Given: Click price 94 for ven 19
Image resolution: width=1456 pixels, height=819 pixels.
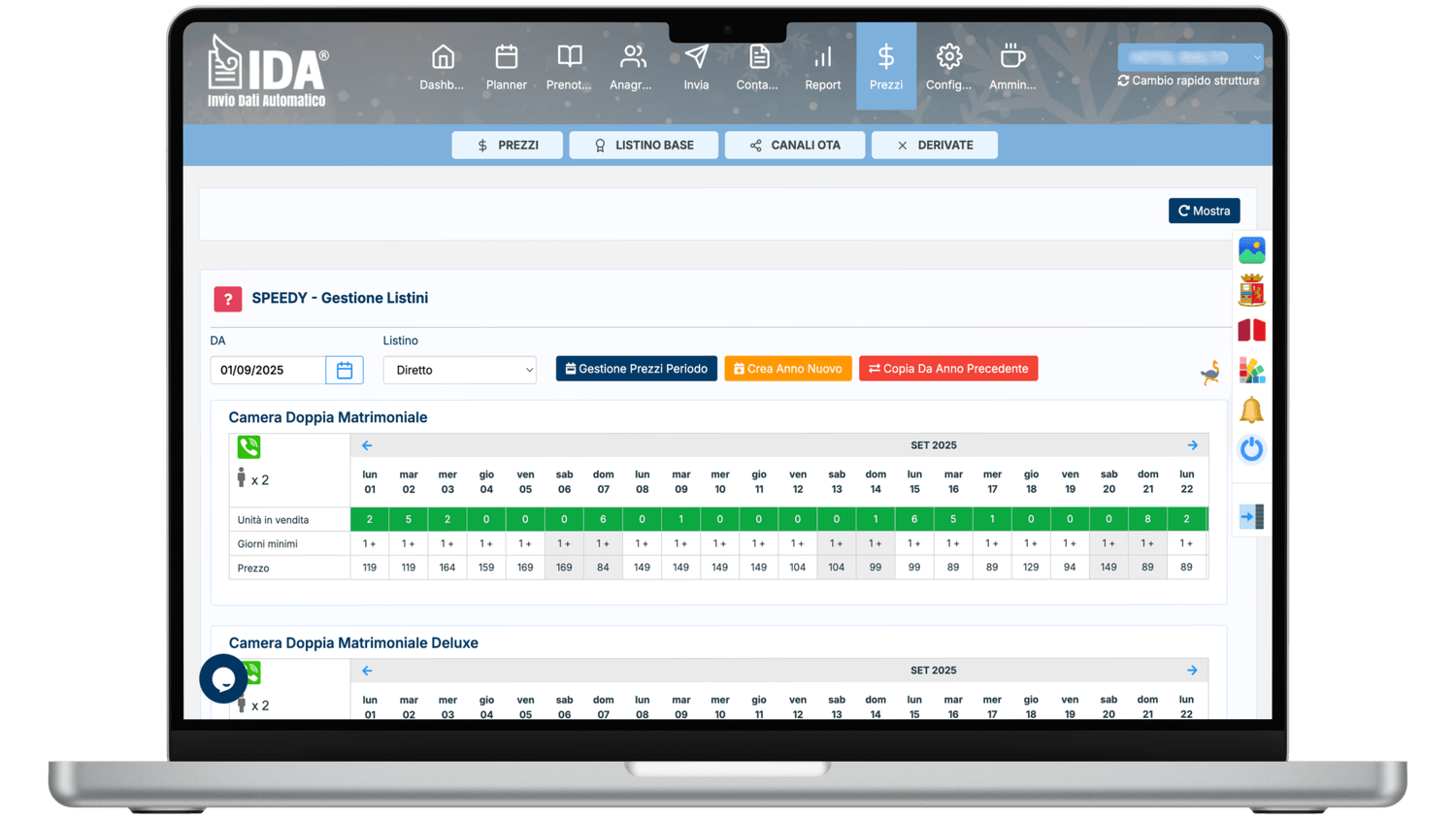Looking at the screenshot, I should click(x=1070, y=568).
